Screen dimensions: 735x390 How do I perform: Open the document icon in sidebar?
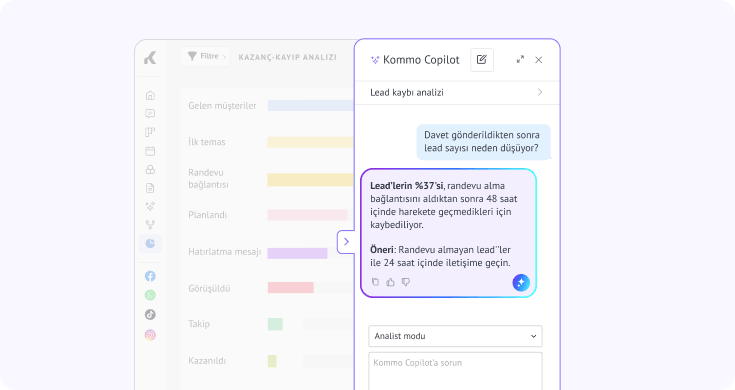pyautogui.click(x=150, y=188)
